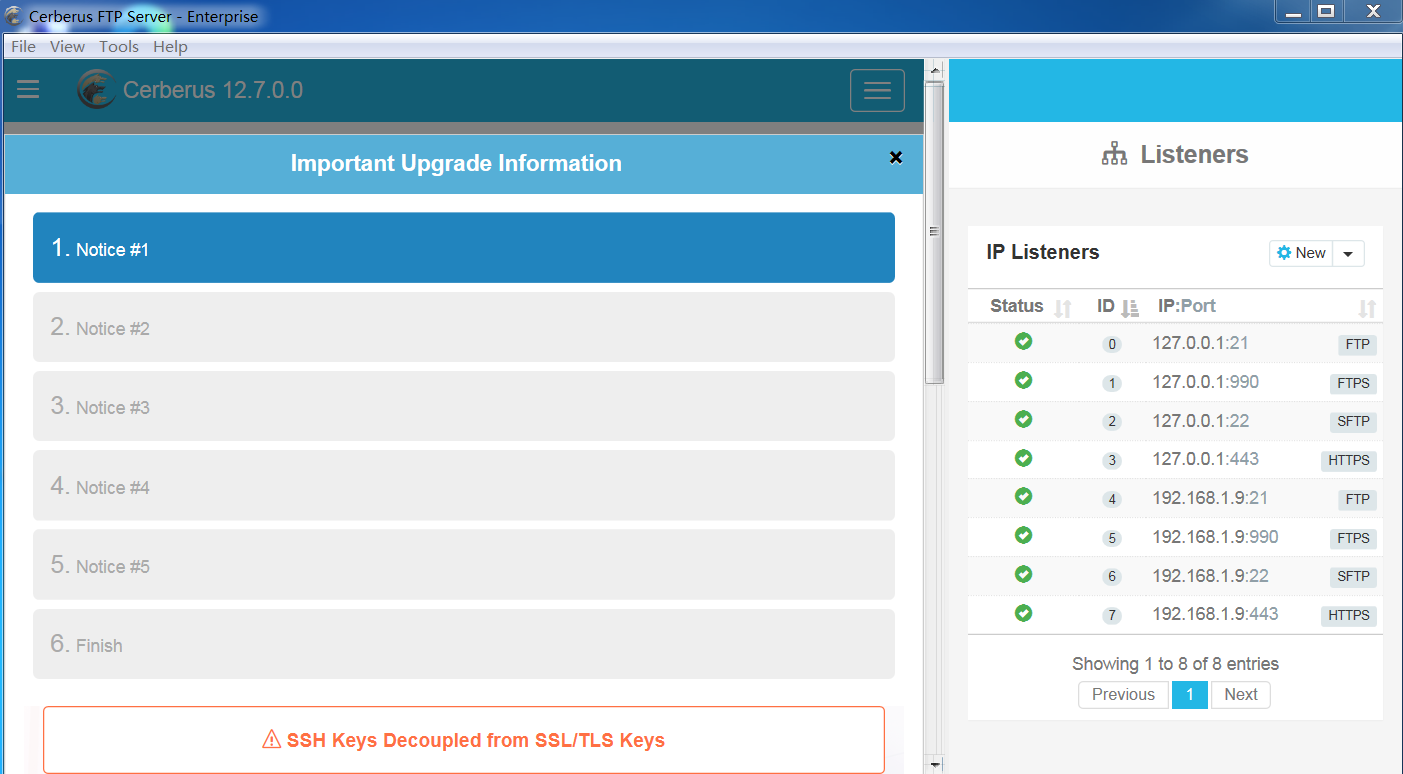The height and width of the screenshot is (774, 1403).
Task: Click FTPS badge on 192.168.1.9:990 row
Action: point(1354,538)
